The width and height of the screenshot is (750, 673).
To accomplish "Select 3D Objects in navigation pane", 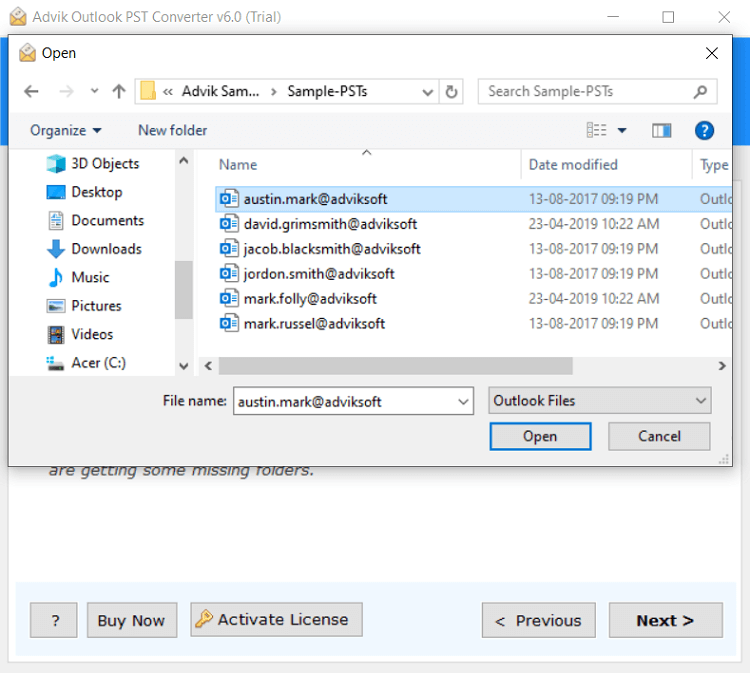I will tap(105, 164).
